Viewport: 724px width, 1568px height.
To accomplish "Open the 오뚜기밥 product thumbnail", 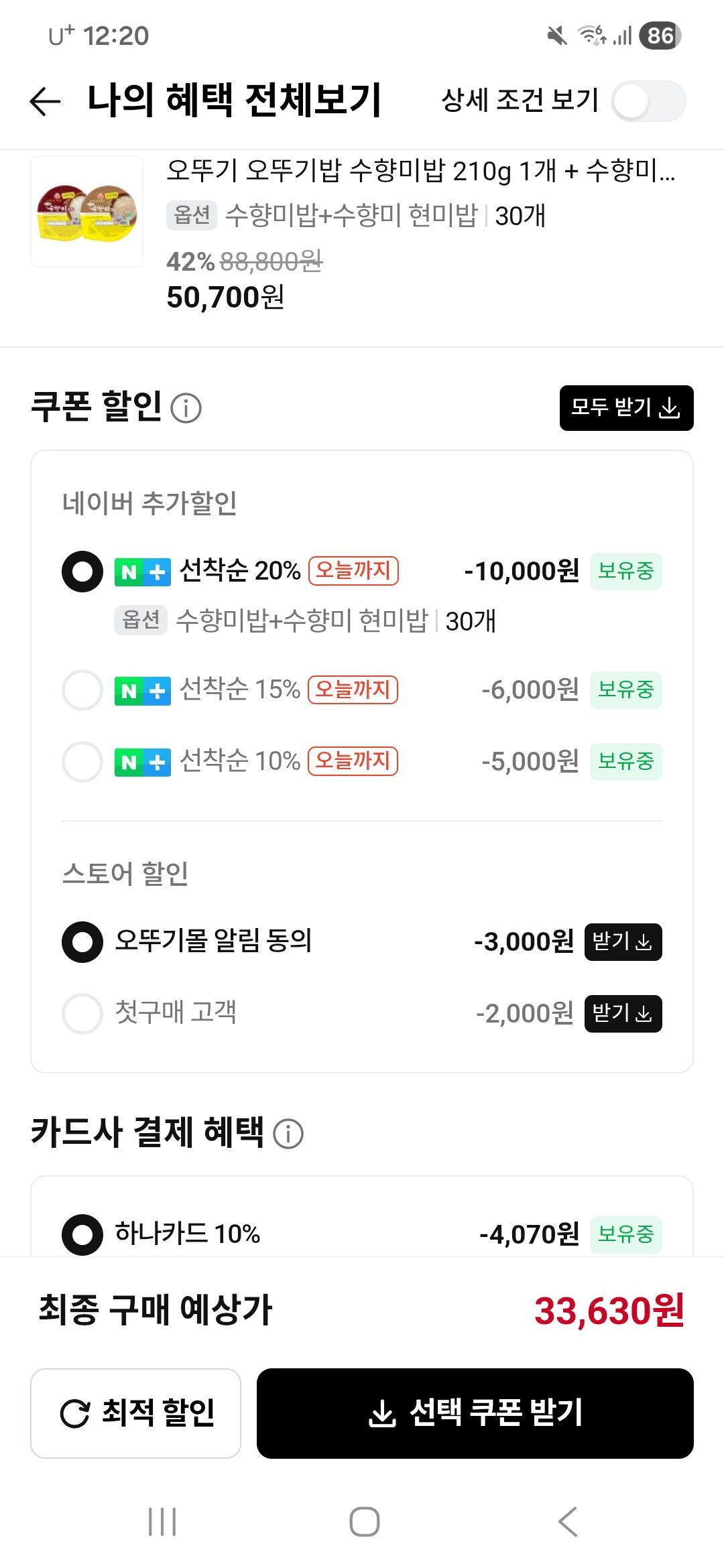I will click(87, 212).
